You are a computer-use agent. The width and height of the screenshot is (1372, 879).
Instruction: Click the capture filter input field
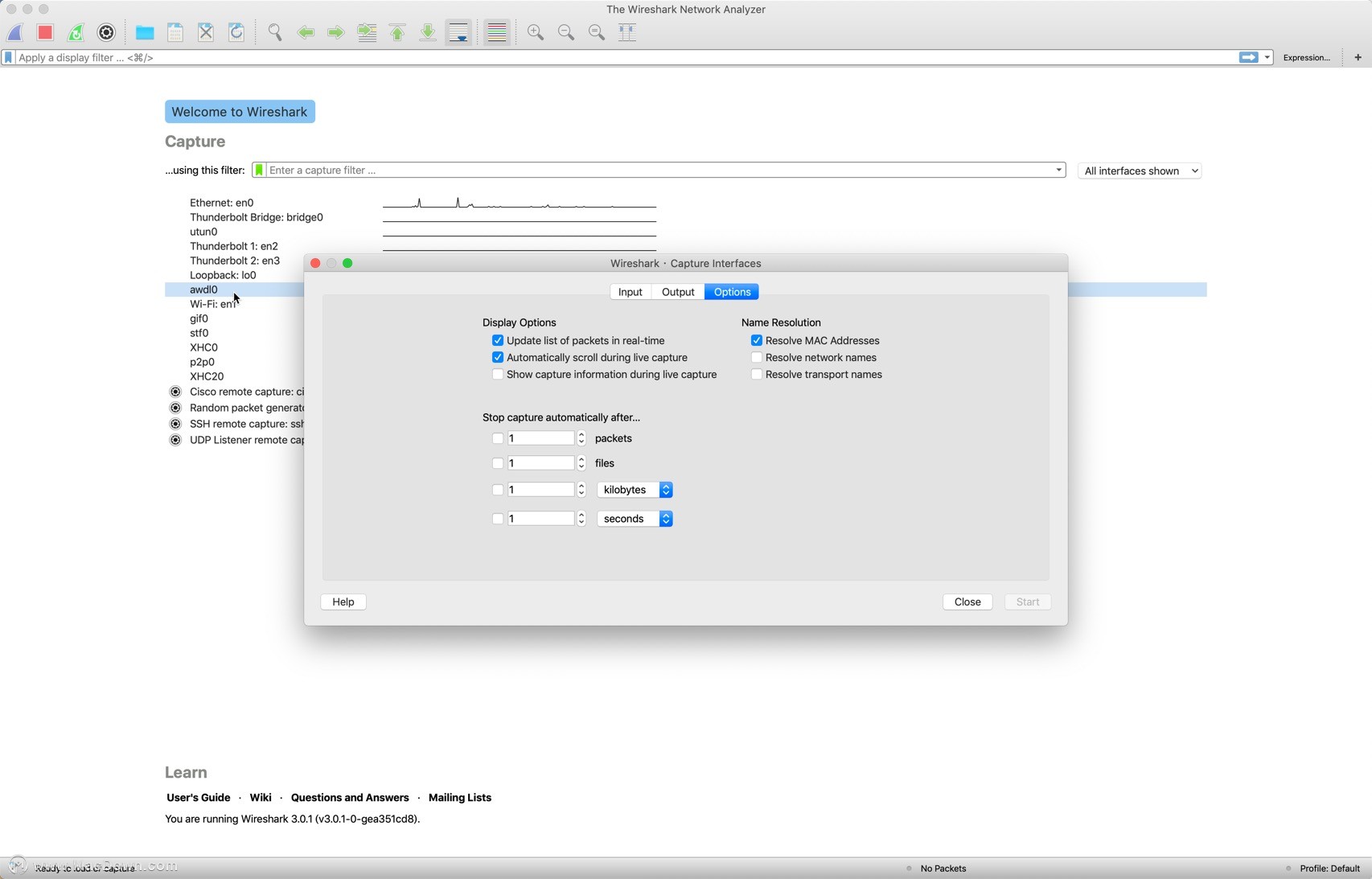pos(659,170)
